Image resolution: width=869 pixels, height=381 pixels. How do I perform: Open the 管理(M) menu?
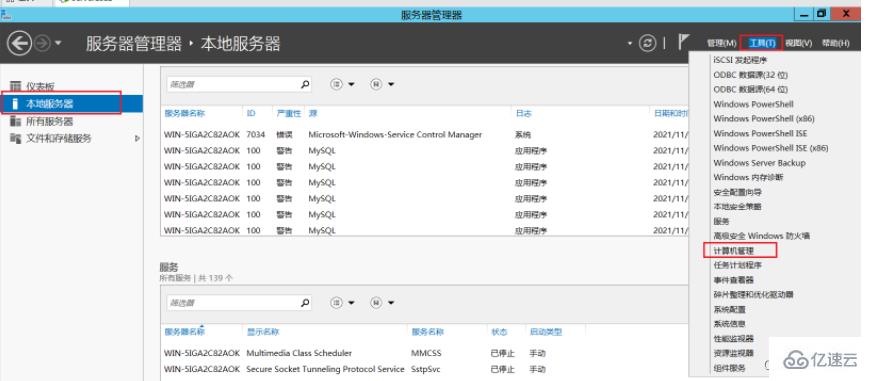(722, 43)
